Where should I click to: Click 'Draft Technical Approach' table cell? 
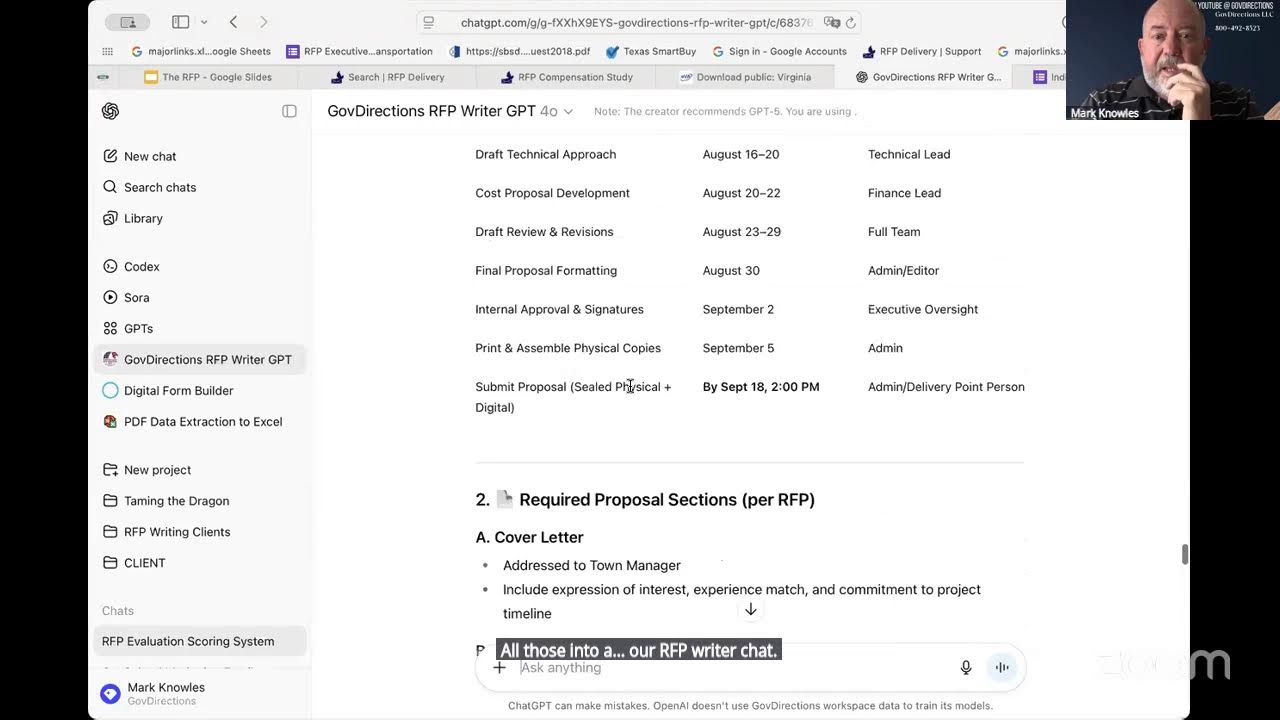[545, 154]
